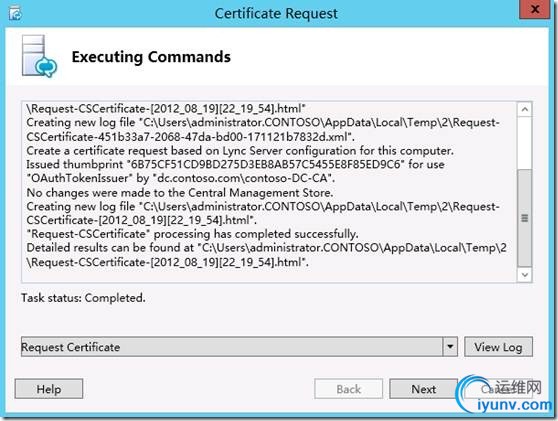The image size is (558, 421).
Task: Click the log scrollbar down arrow
Action: coord(525,274)
